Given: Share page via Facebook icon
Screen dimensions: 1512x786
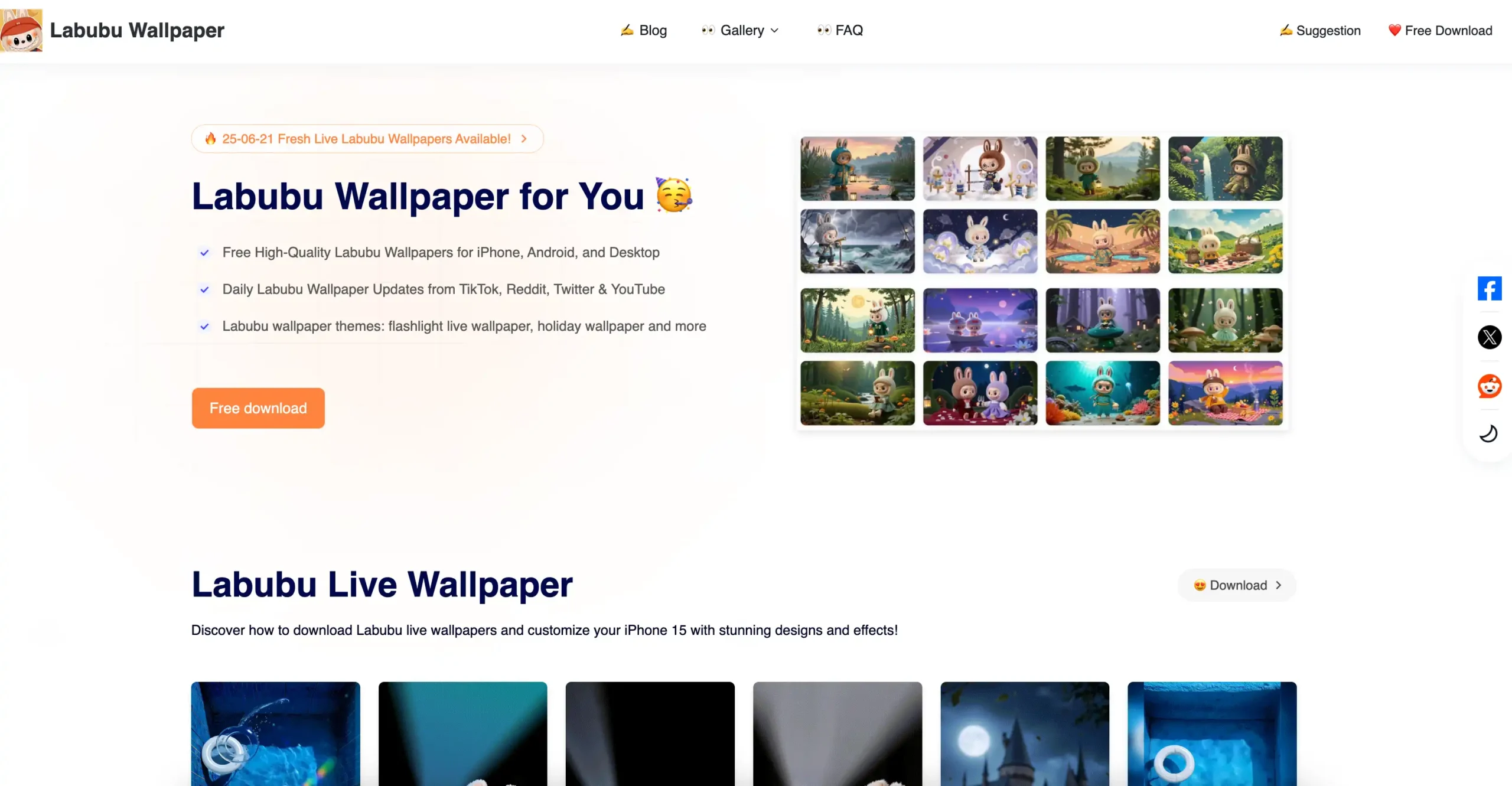Looking at the screenshot, I should click(x=1489, y=289).
